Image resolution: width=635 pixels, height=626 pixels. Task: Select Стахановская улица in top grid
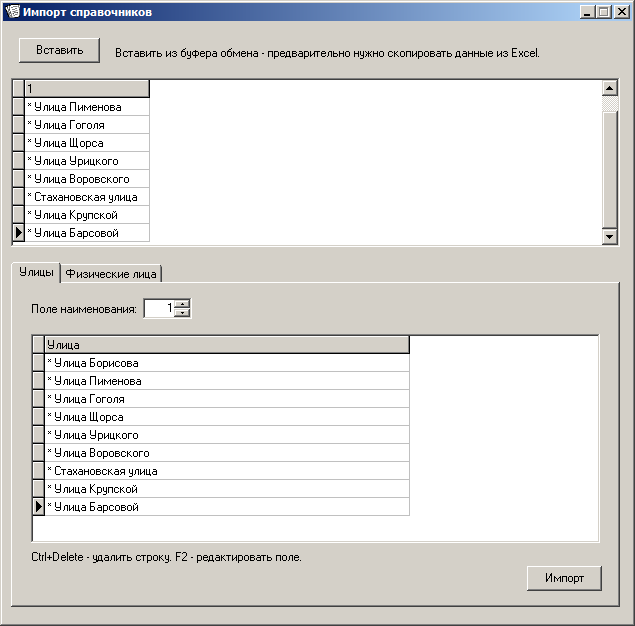[86, 197]
